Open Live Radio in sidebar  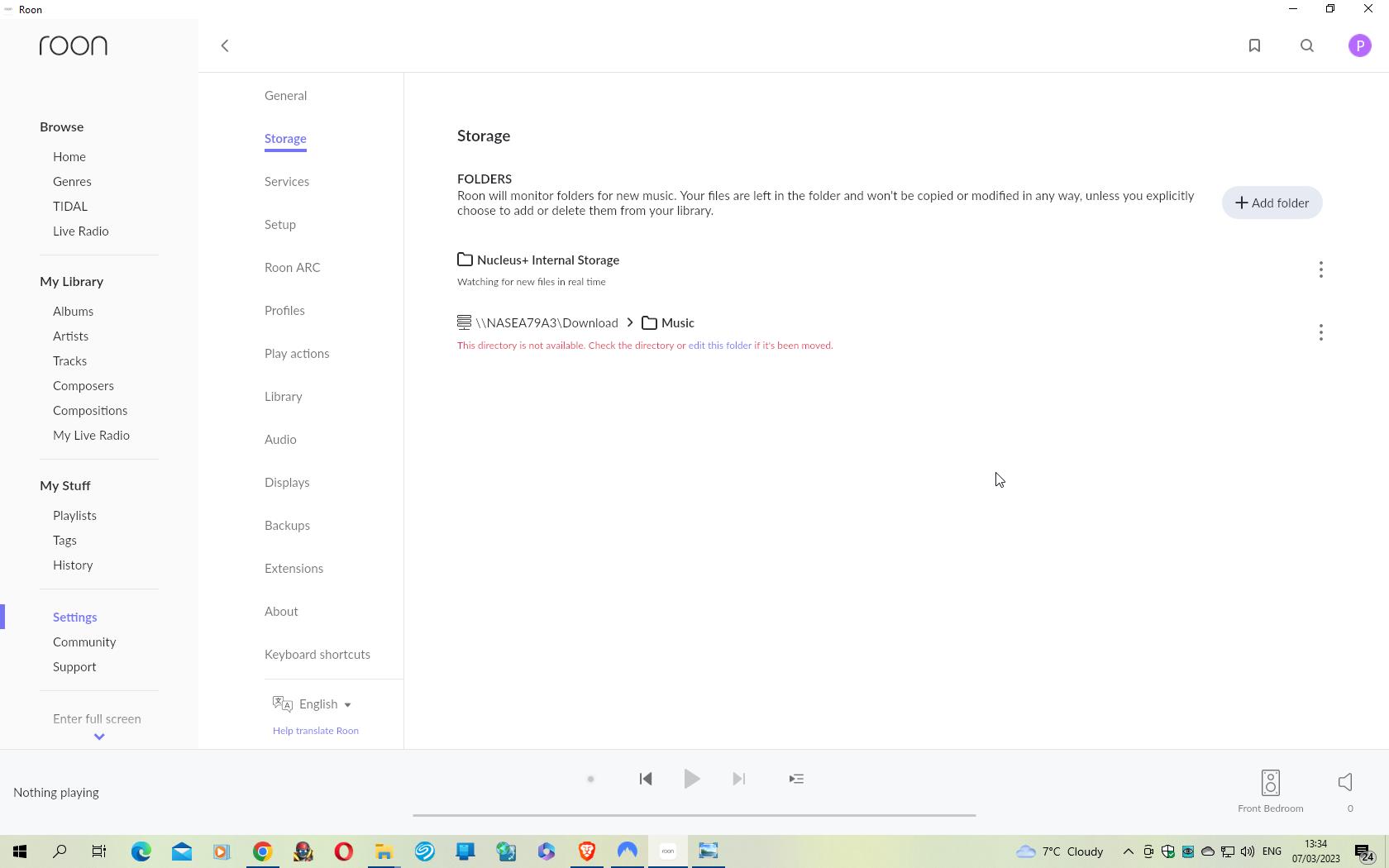point(81,231)
